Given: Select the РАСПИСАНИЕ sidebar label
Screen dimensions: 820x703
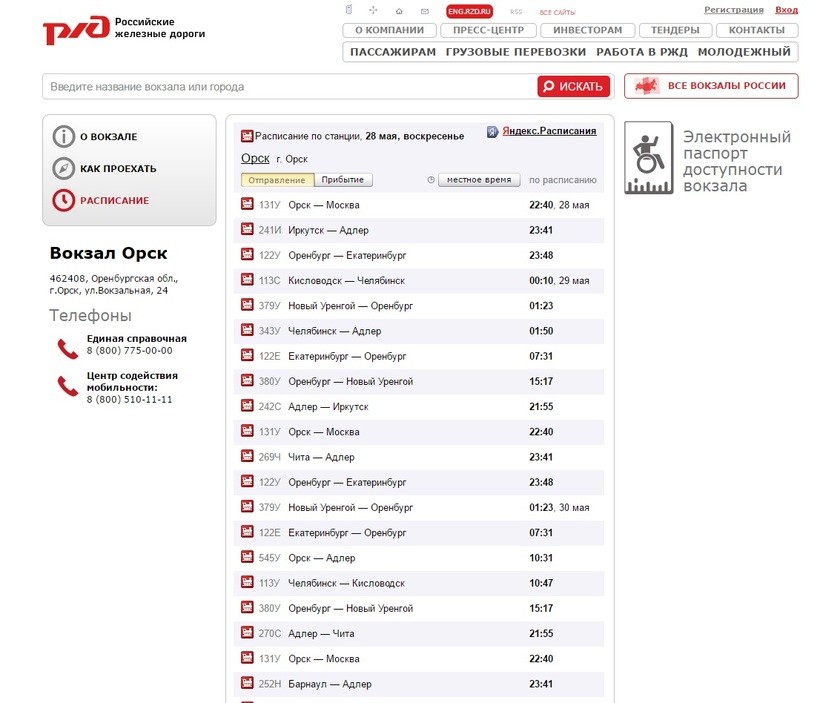Looking at the screenshot, I should coord(115,201).
